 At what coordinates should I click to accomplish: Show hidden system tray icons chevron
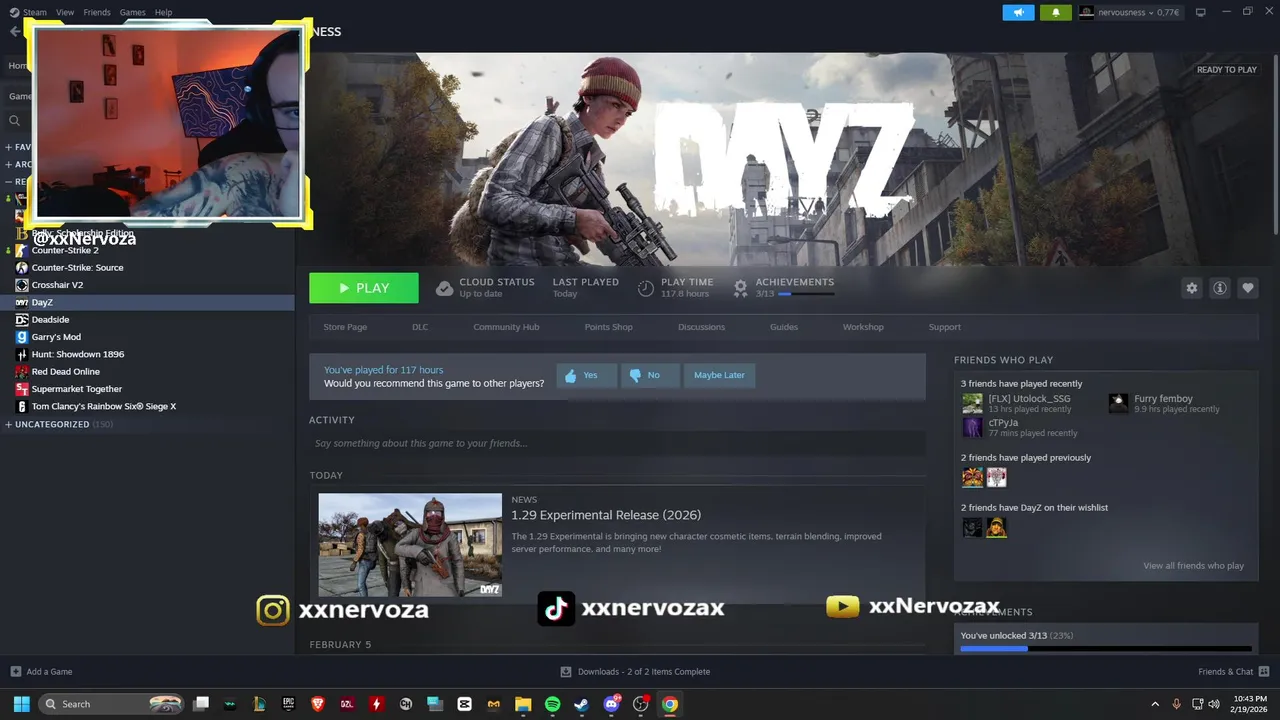tap(1155, 704)
